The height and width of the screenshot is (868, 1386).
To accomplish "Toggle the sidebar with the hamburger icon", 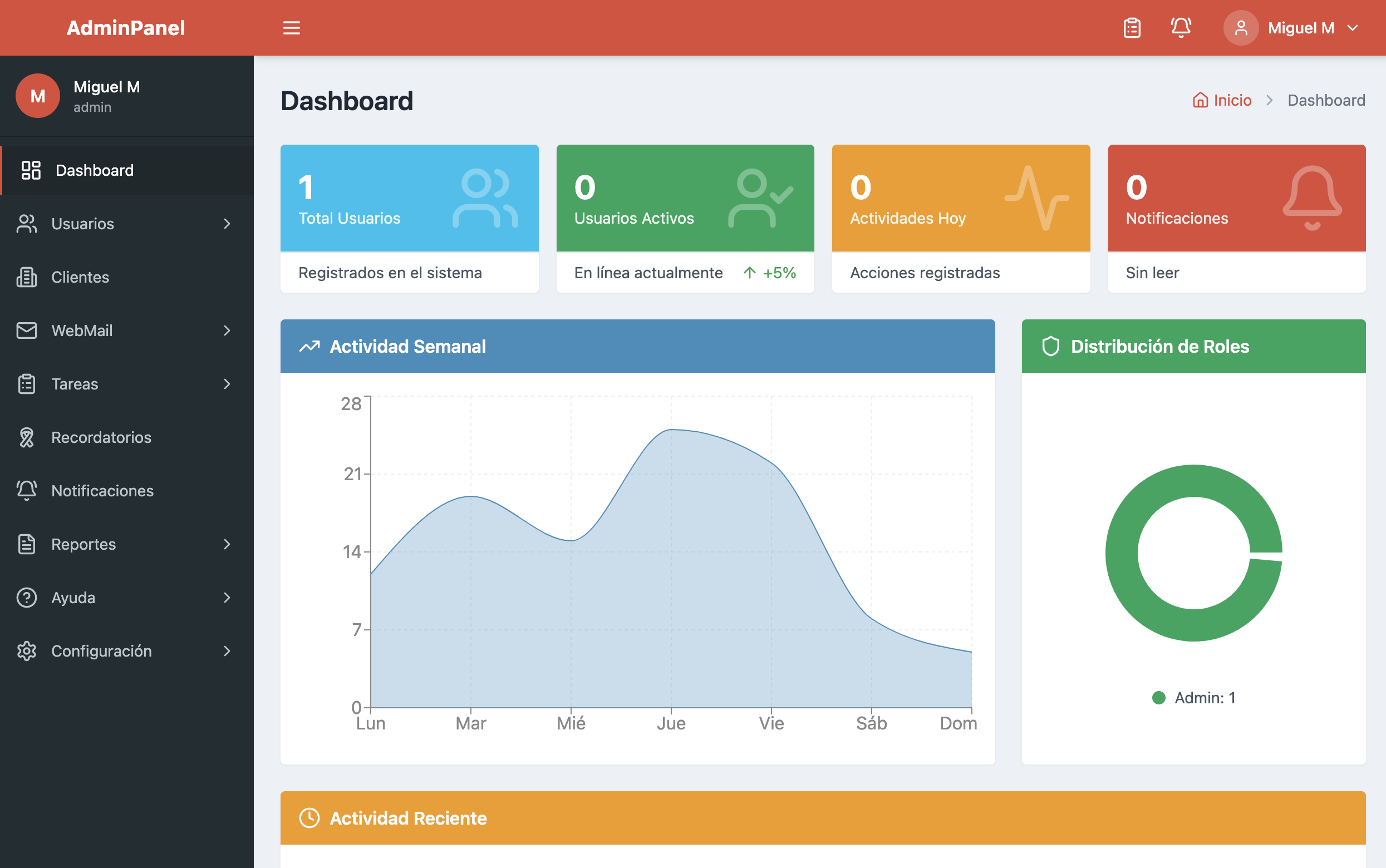I will (291, 28).
